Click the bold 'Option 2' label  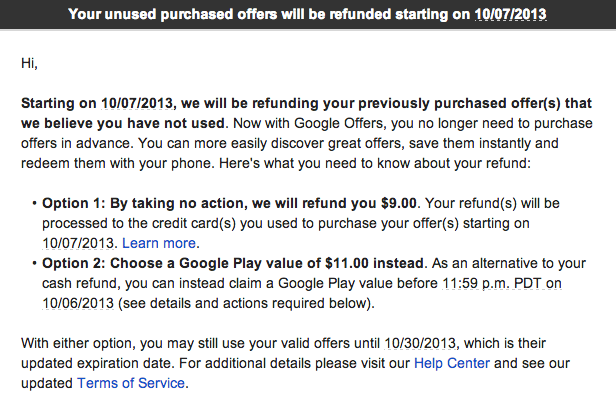coord(76,263)
